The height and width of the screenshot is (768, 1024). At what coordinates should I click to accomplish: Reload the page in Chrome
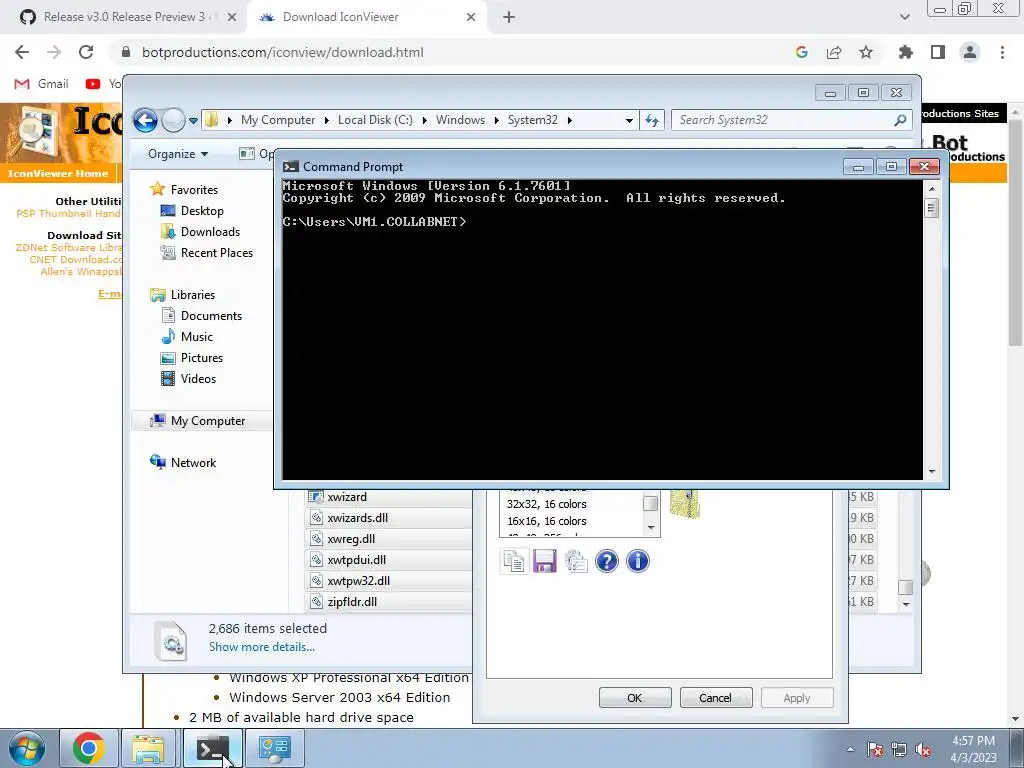(x=86, y=52)
